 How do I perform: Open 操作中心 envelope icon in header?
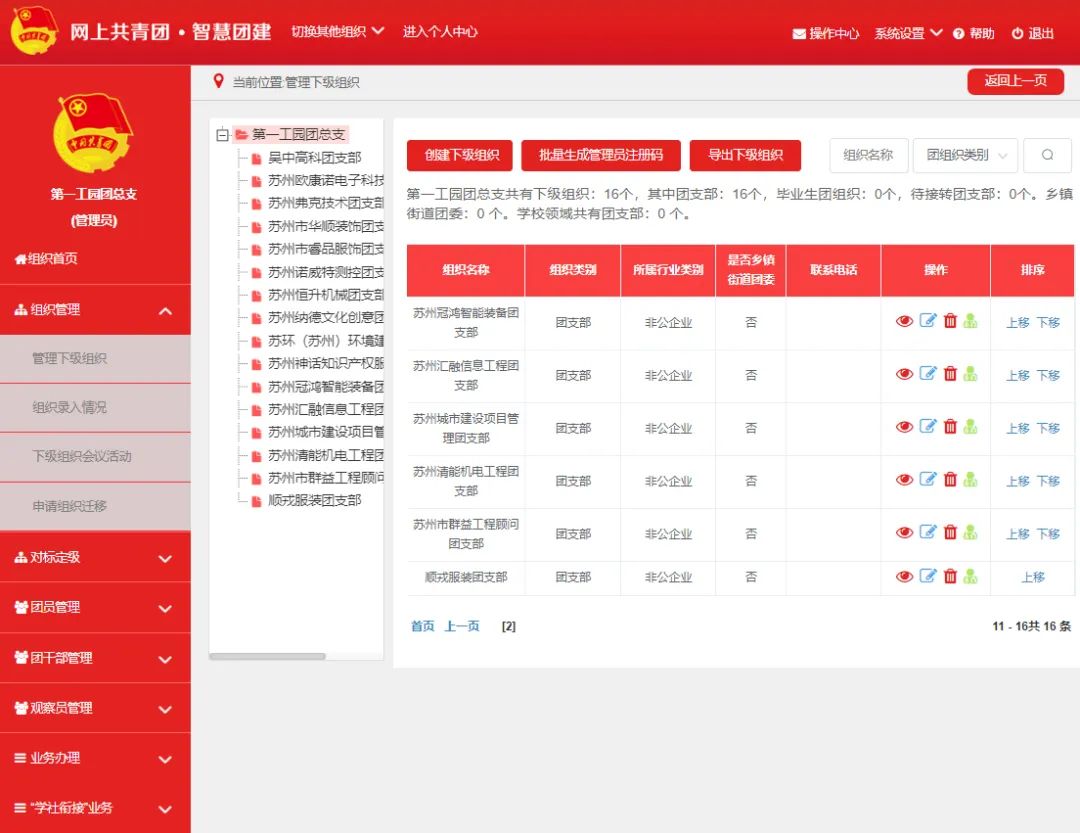[799, 34]
